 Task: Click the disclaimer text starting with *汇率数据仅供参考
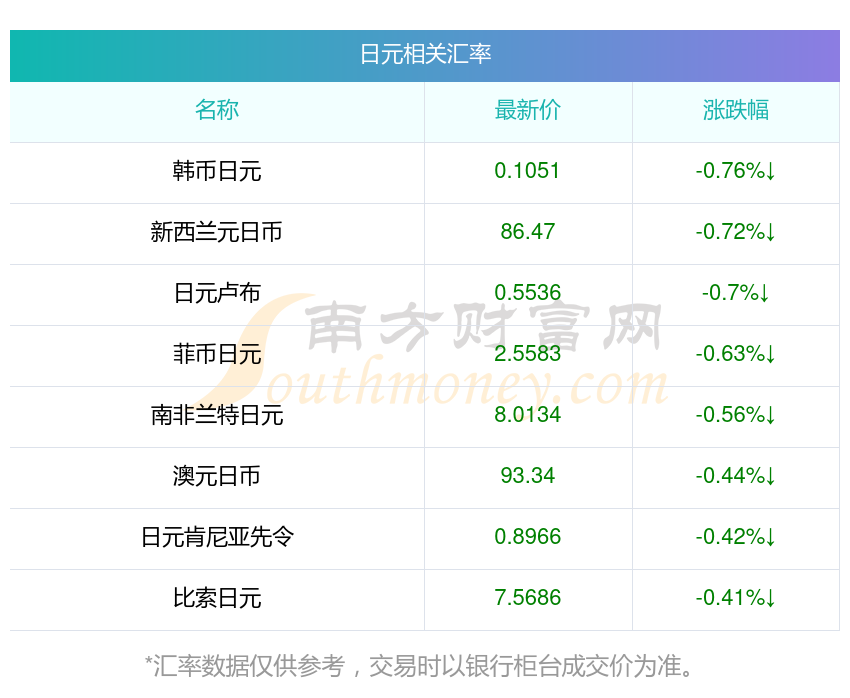[x=419, y=666]
